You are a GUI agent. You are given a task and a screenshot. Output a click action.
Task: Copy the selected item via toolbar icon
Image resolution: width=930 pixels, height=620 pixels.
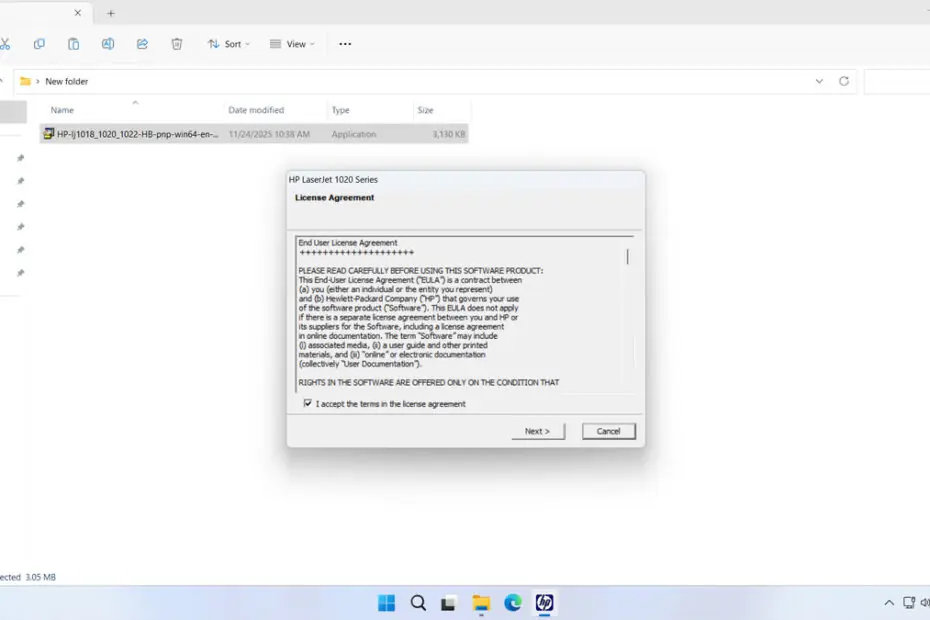[x=39, y=44]
